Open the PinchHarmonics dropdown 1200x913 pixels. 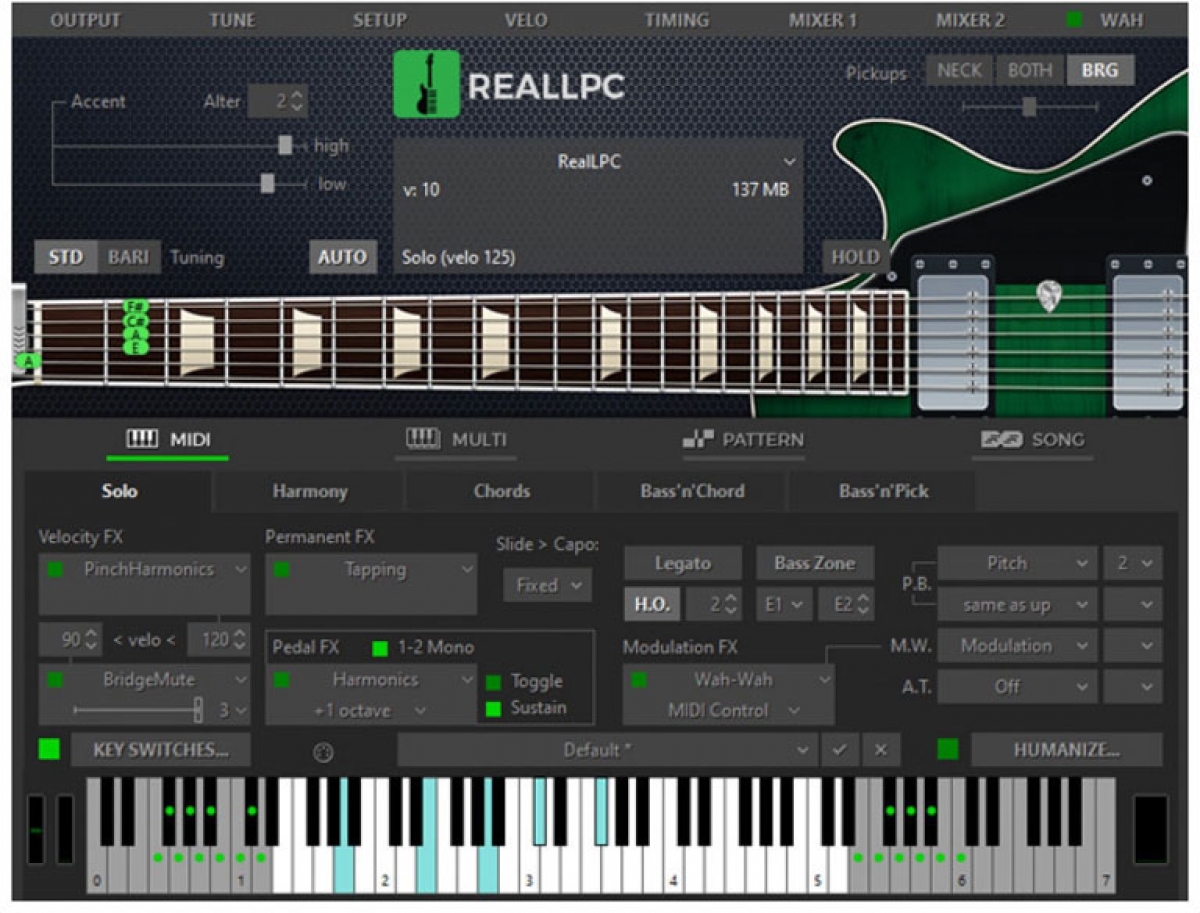point(145,570)
